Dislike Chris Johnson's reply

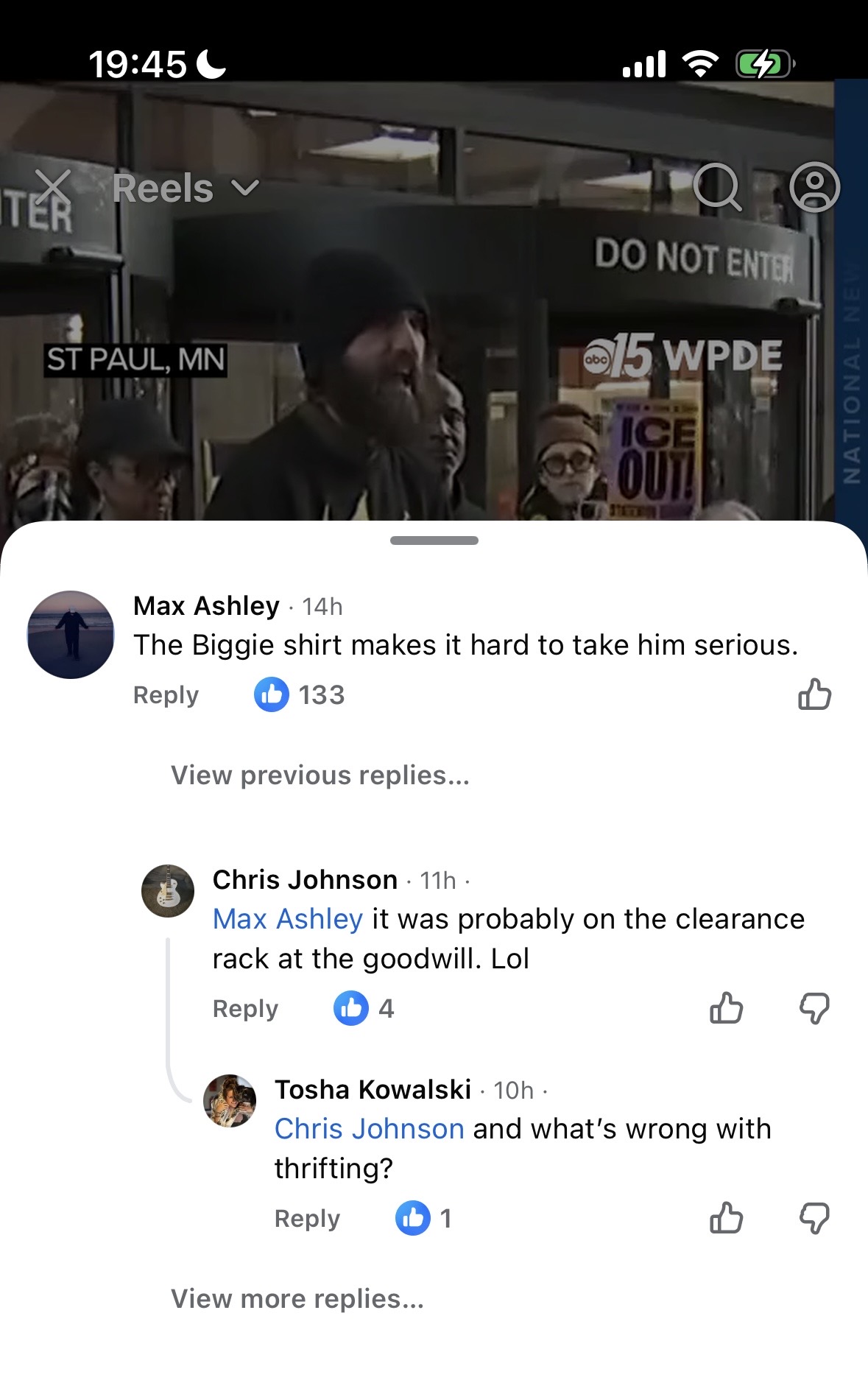(814, 1008)
